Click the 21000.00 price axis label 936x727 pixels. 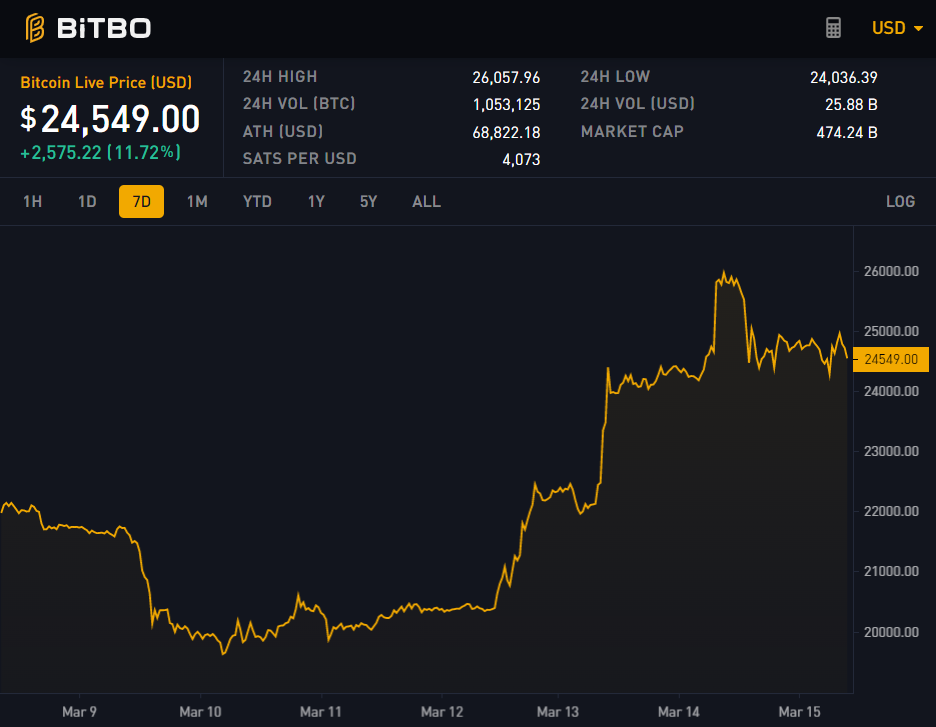[x=891, y=572]
